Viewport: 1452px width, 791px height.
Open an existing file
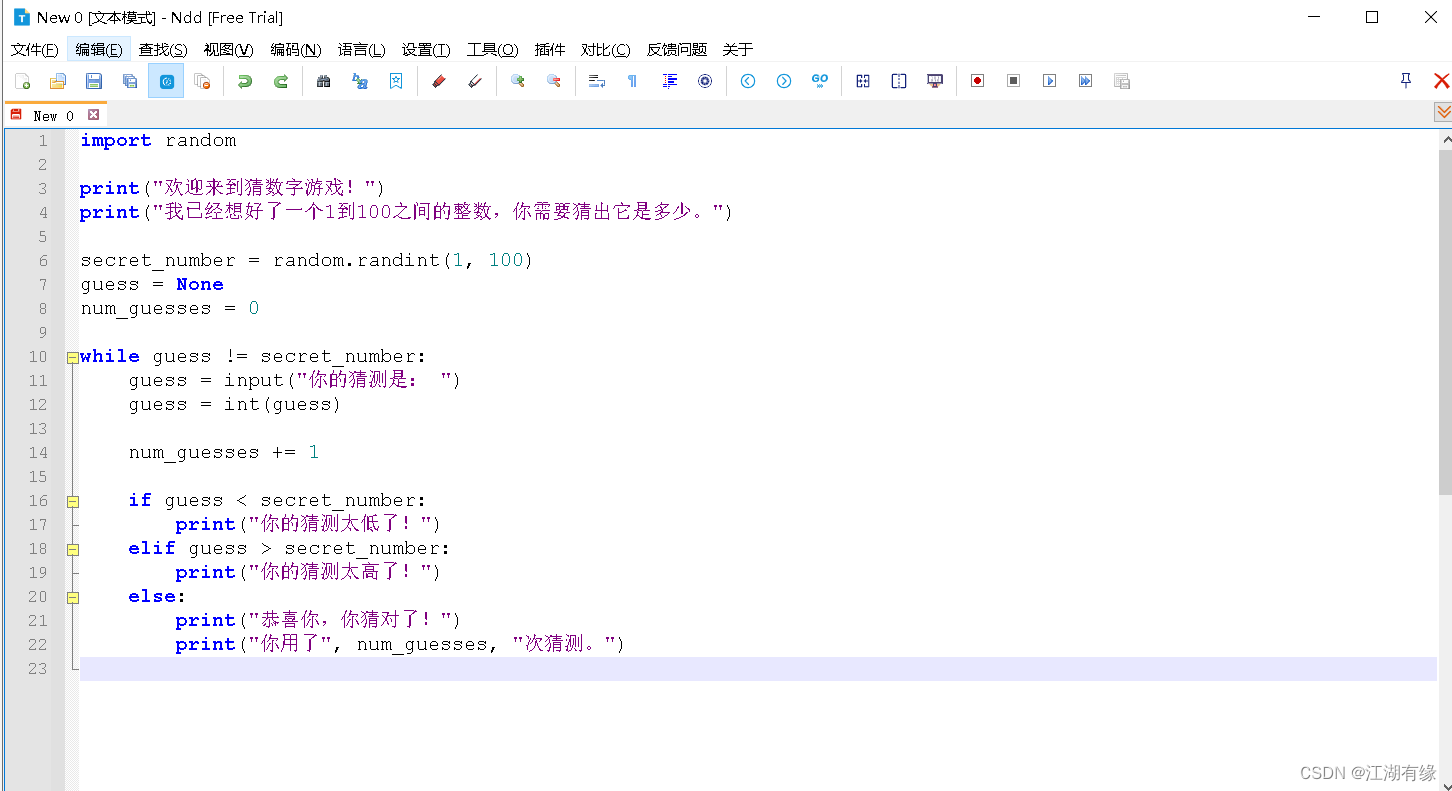[x=57, y=81]
